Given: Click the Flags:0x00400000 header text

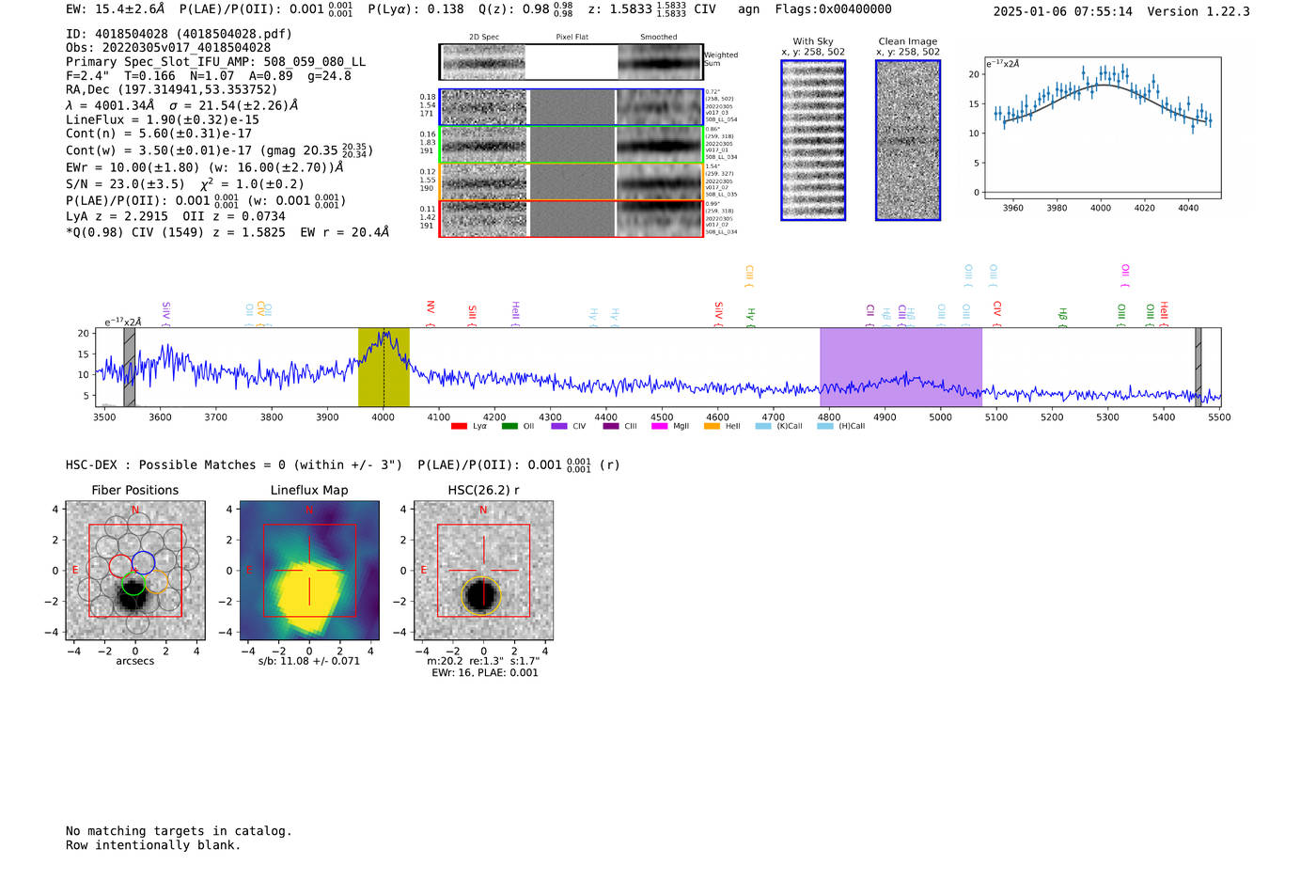Looking at the screenshot, I should pyautogui.click(x=834, y=9).
